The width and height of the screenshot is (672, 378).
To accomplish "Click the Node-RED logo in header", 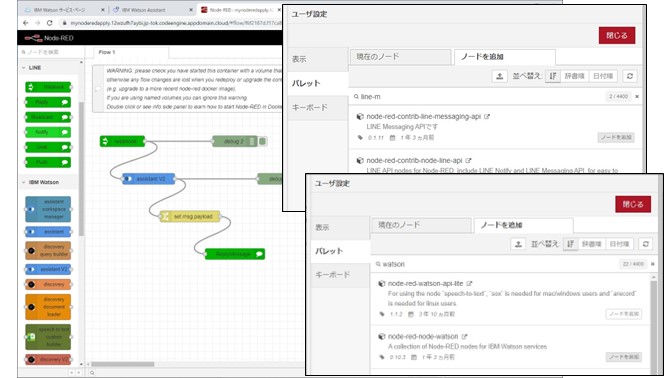I will tap(49, 38).
